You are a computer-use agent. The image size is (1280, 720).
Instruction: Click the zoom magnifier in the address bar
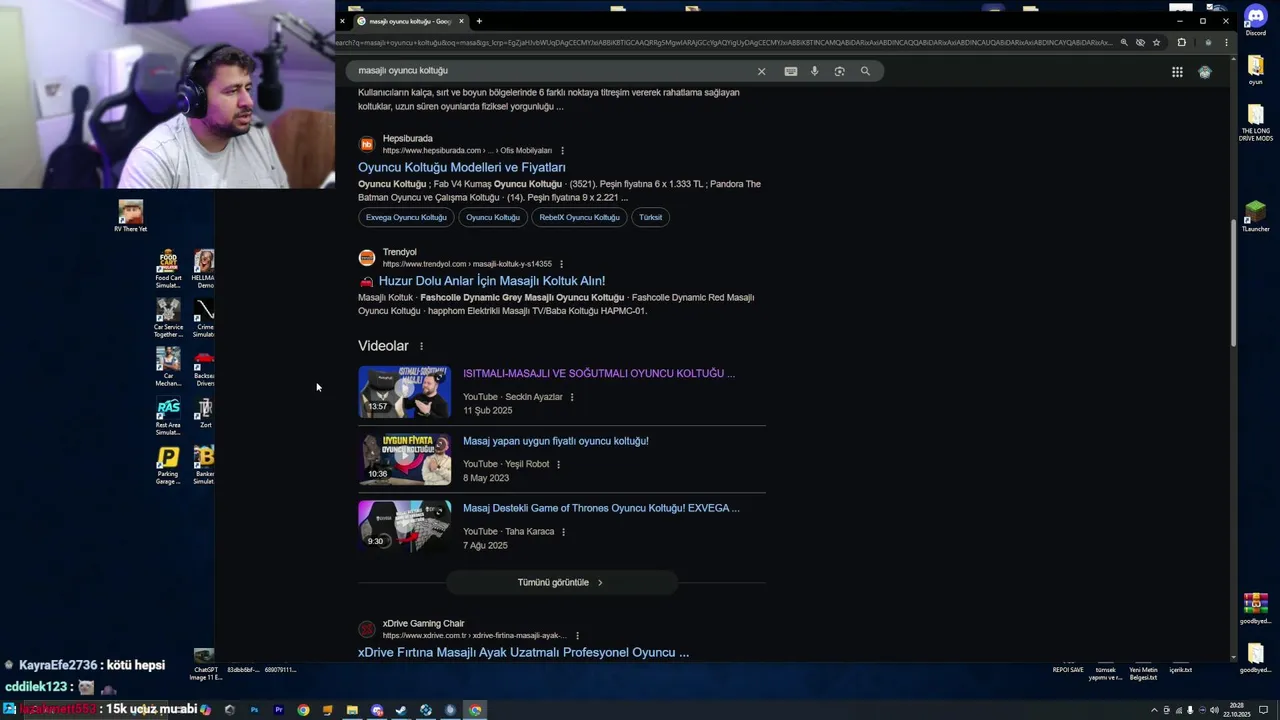[1124, 43]
